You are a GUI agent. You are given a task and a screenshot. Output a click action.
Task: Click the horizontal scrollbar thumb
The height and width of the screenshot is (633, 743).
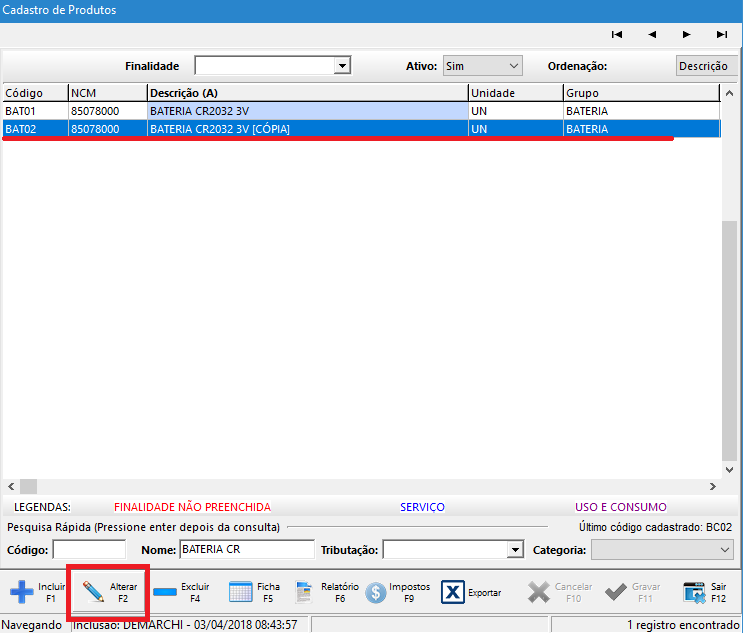pyautogui.click(x=28, y=487)
